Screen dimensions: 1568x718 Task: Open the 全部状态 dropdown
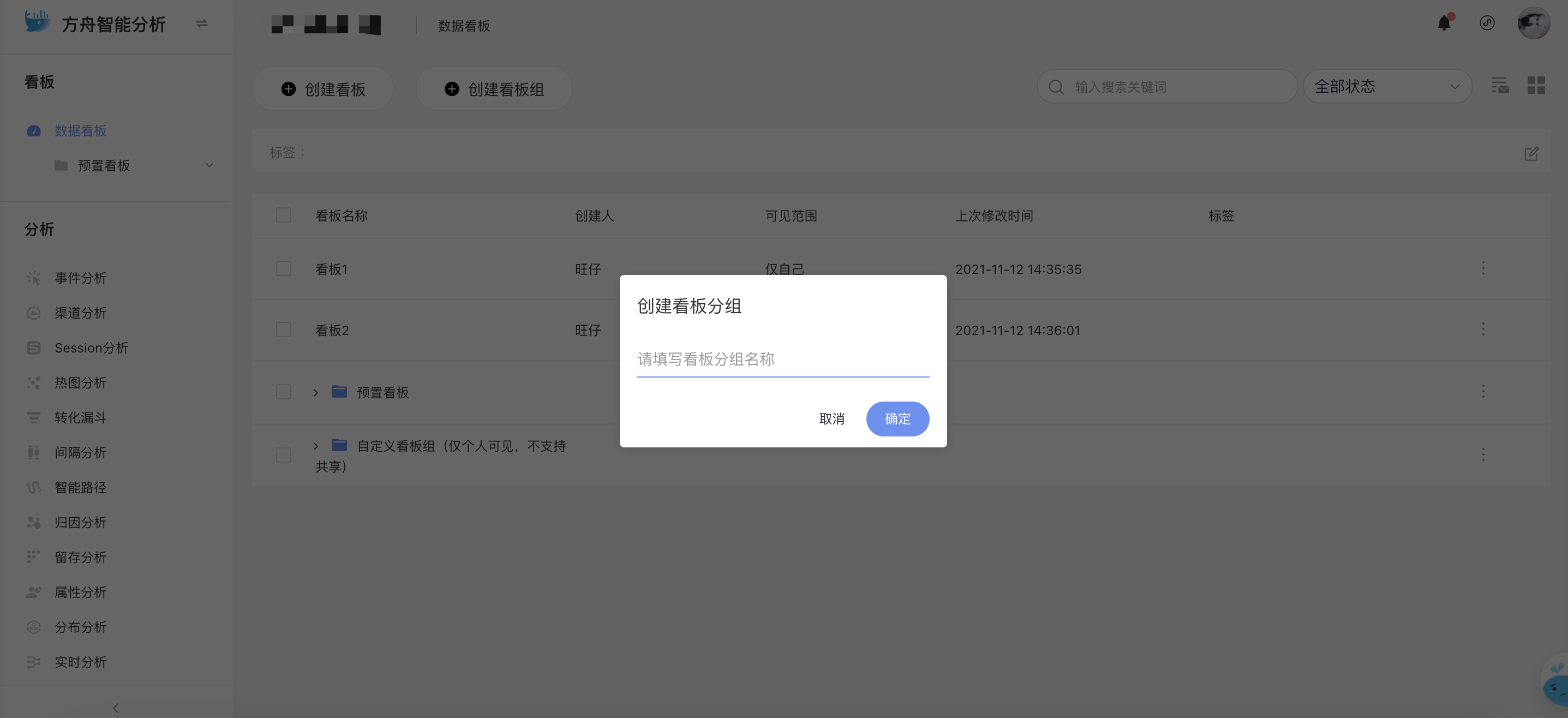pyautogui.click(x=1387, y=86)
